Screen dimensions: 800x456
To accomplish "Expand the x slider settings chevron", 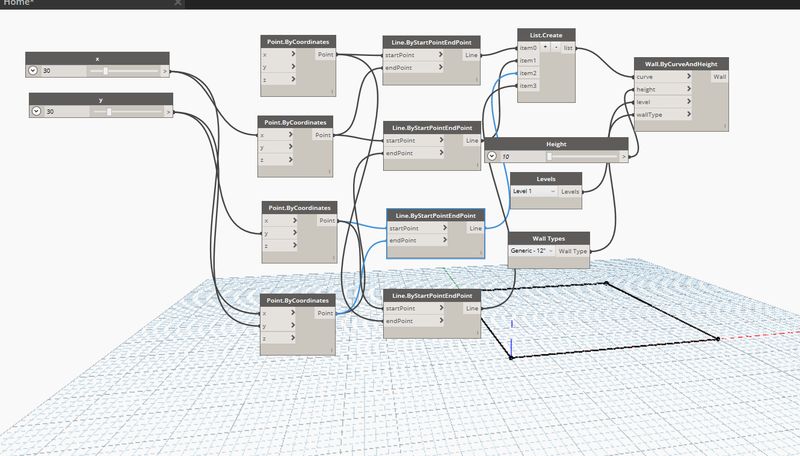I will 33,71.
